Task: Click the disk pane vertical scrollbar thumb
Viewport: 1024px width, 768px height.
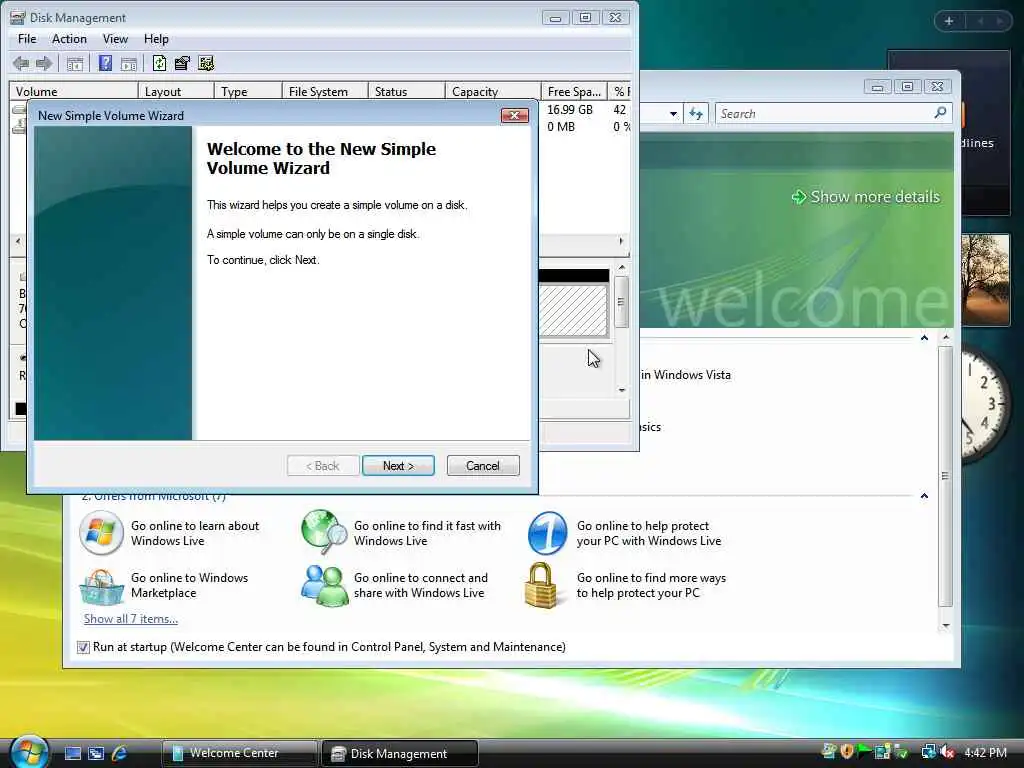Action: 622,302
